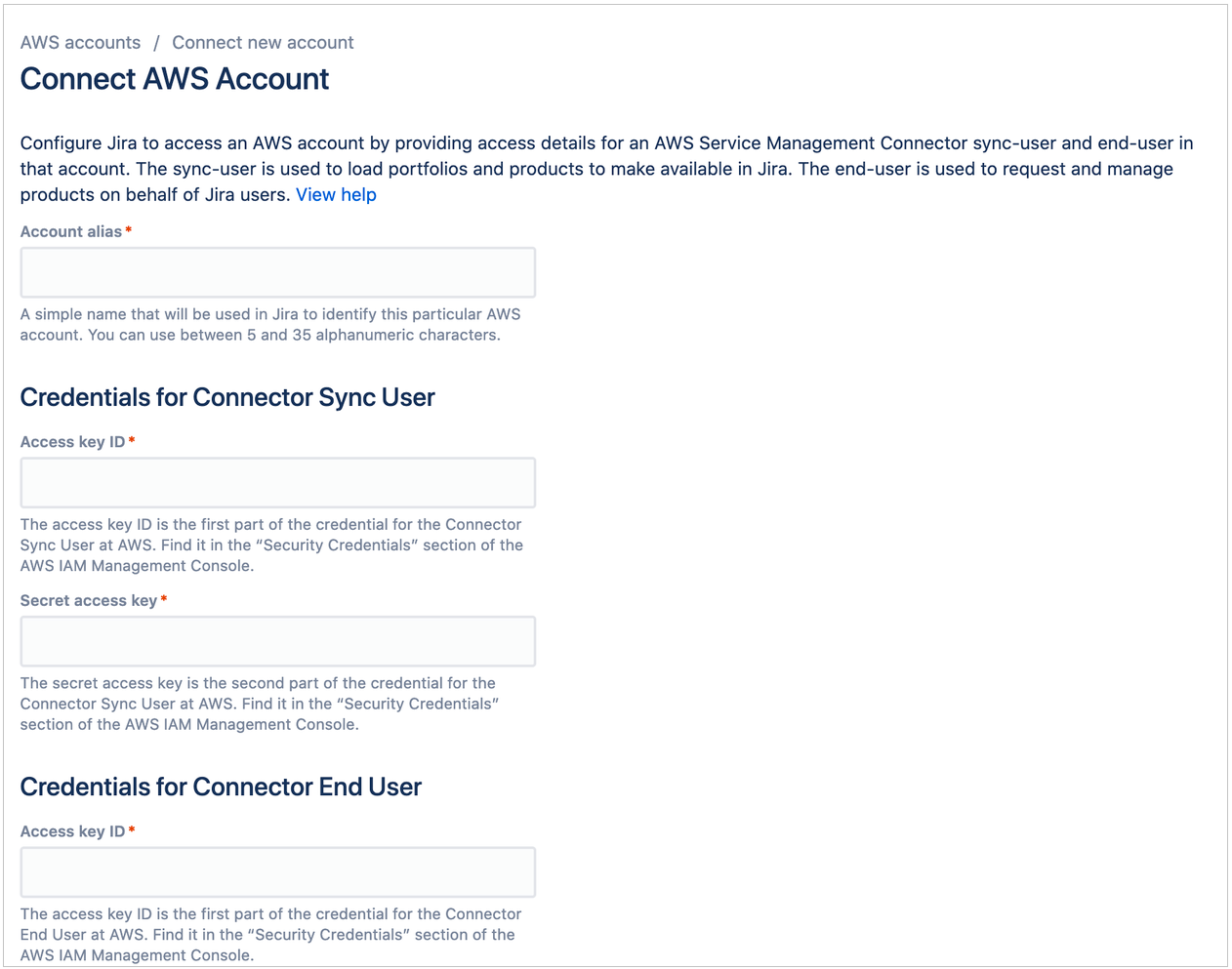This screenshot has width=1232, height=969.
Task: Click the Connect AWS Account page heading
Action: (174, 78)
